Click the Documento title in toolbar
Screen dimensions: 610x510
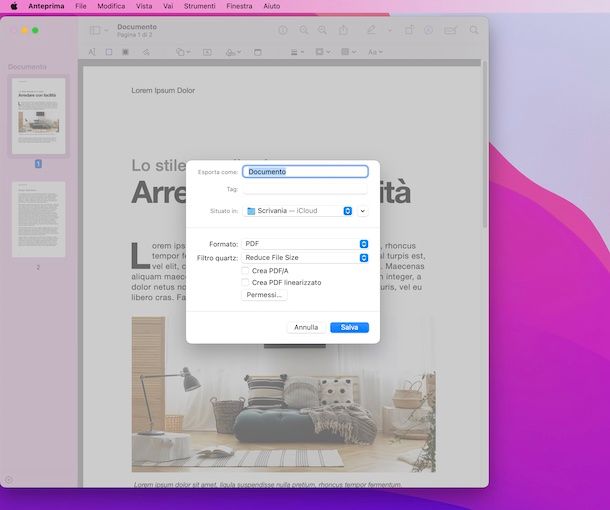(x=137, y=27)
